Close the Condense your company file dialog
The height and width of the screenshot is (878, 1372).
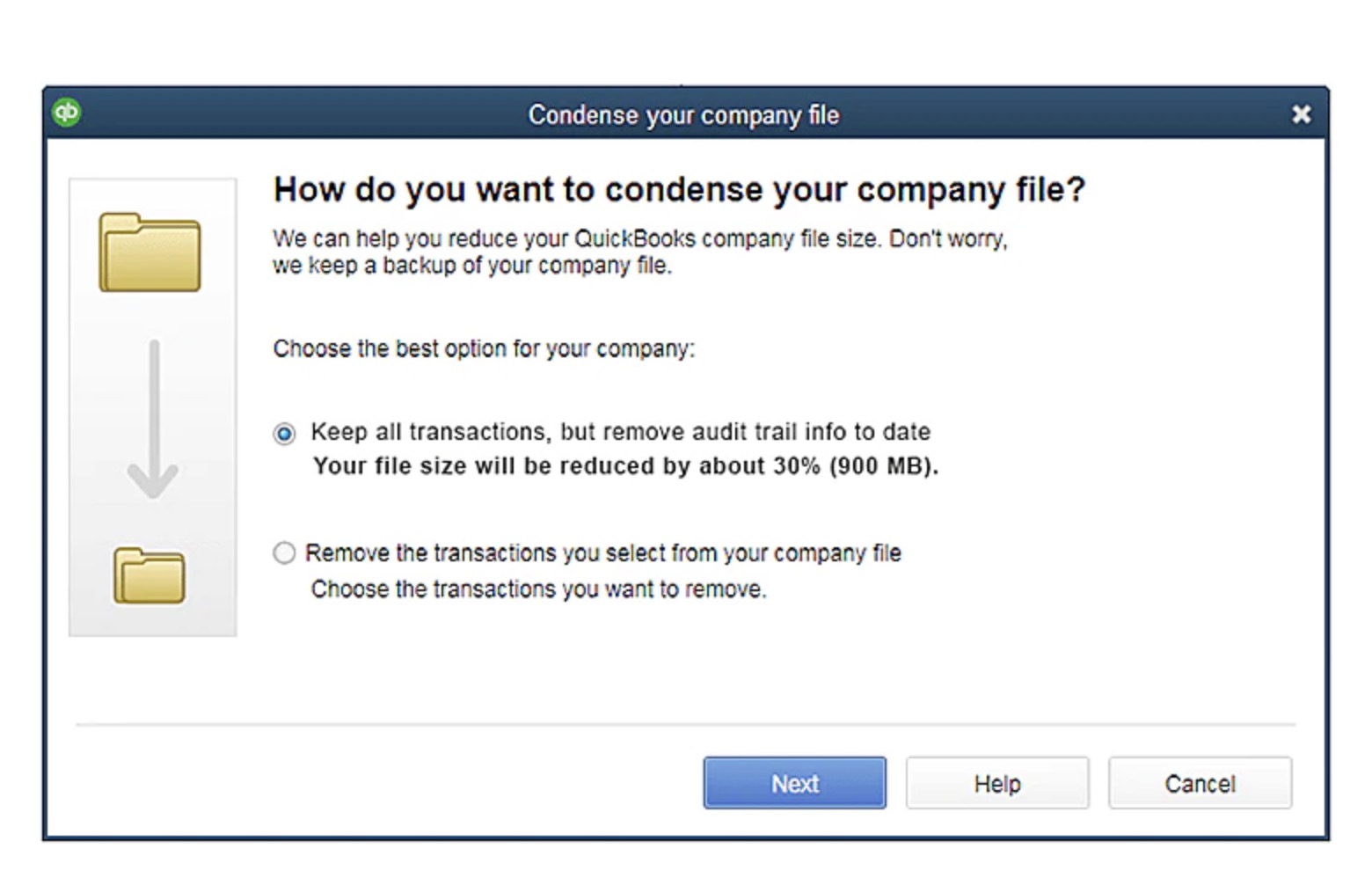[1301, 114]
